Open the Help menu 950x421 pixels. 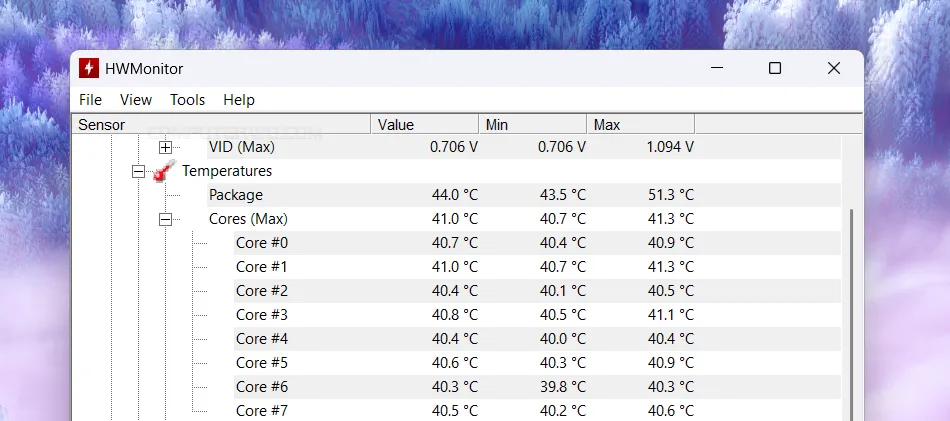[239, 100]
